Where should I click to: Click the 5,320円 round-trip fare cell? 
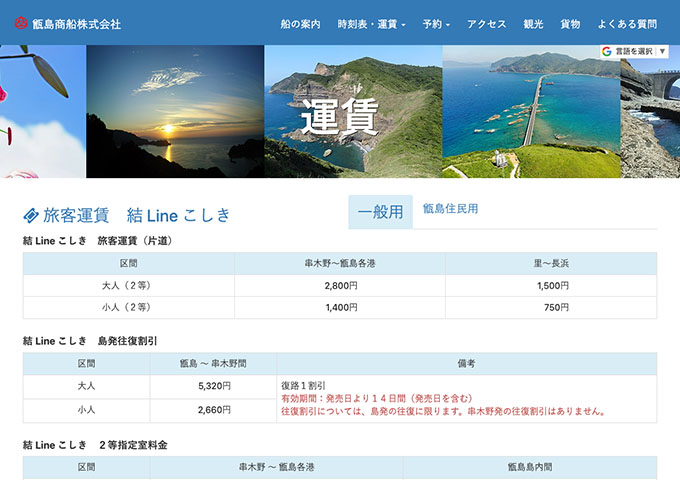(x=213, y=385)
